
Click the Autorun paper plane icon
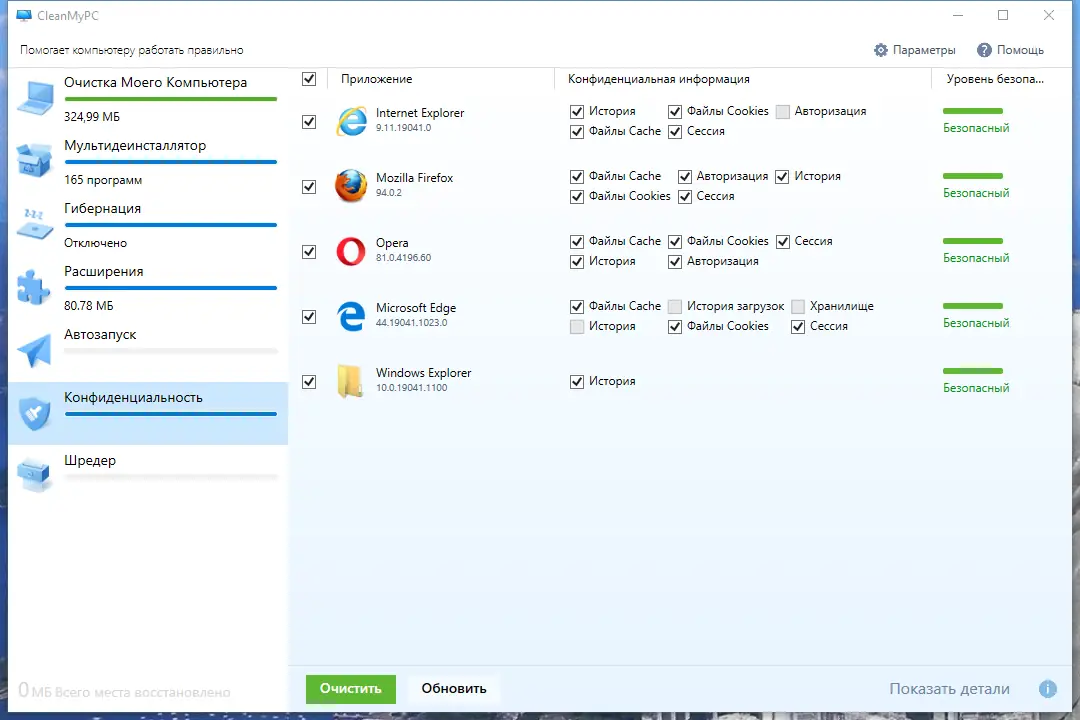pyautogui.click(x=34, y=349)
